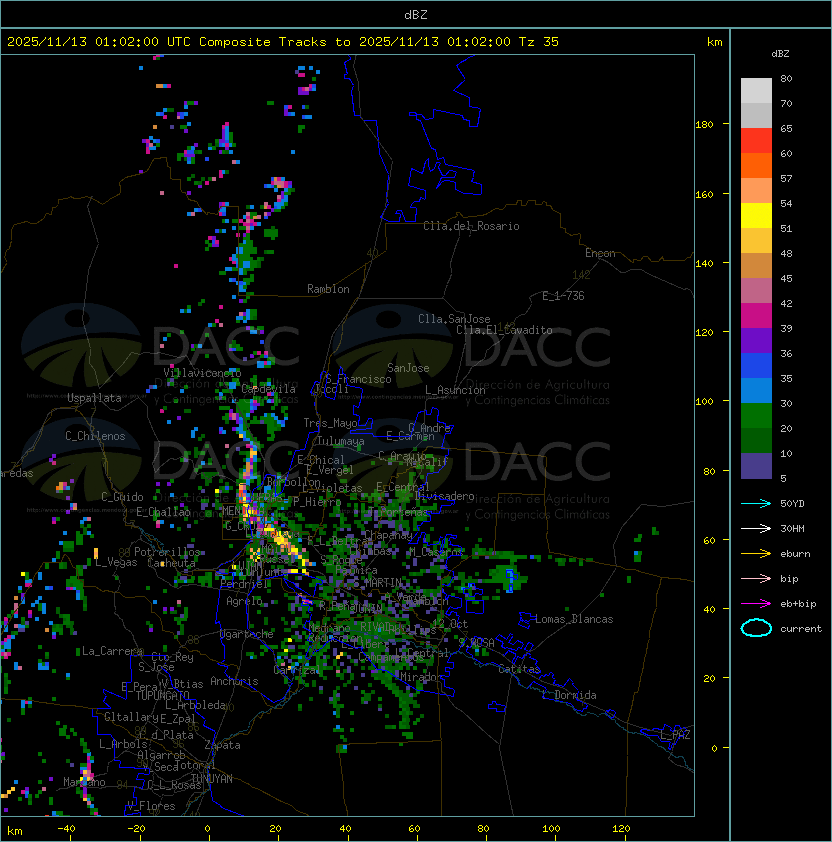Pick the dark orange 60–57 dBZ swatch
Screen dimensions: 832x842
(x=756, y=165)
